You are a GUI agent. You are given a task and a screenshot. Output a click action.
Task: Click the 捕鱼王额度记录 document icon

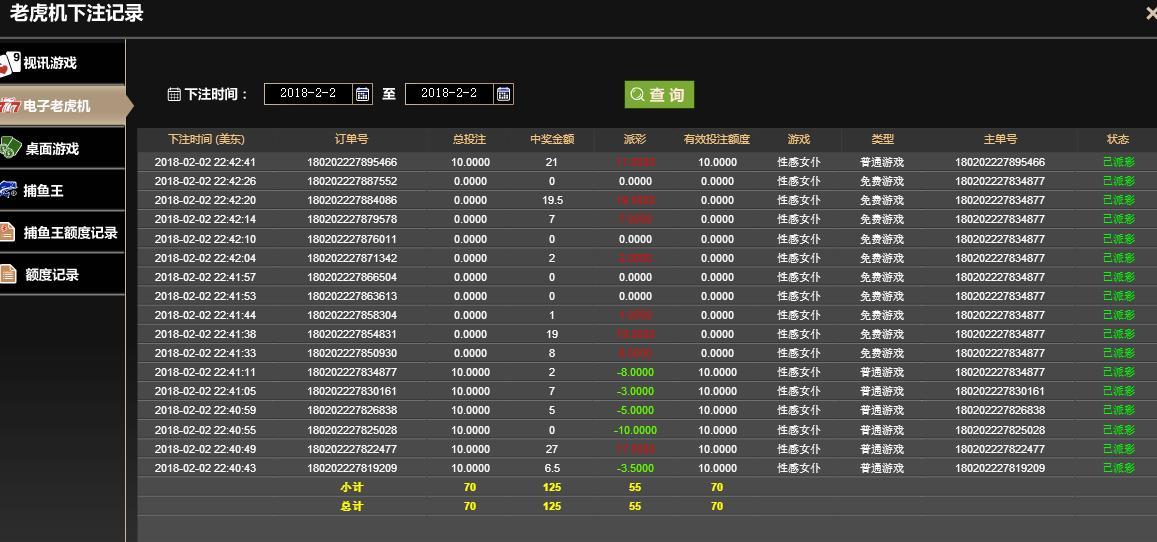click(8, 232)
